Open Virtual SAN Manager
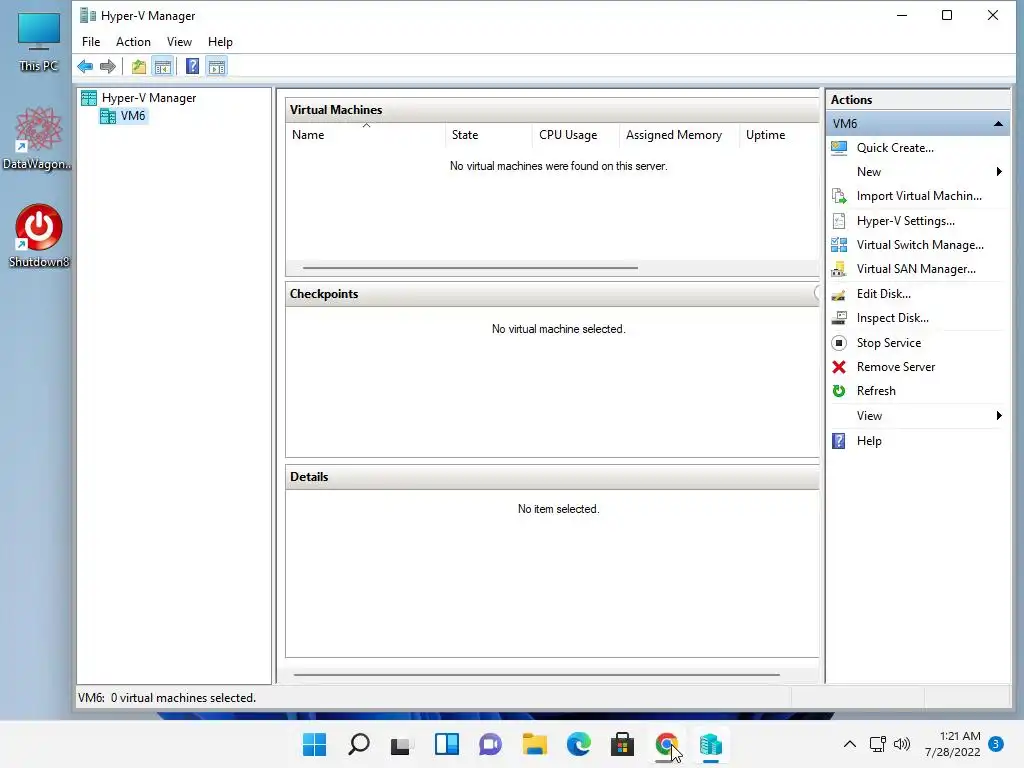Image resolution: width=1024 pixels, height=768 pixels. [x=917, y=269]
